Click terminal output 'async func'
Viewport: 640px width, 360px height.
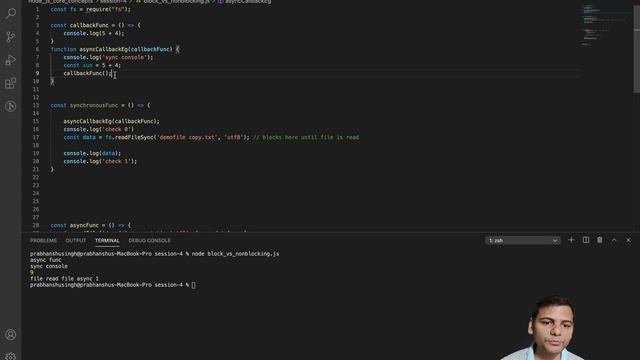tap(45, 260)
